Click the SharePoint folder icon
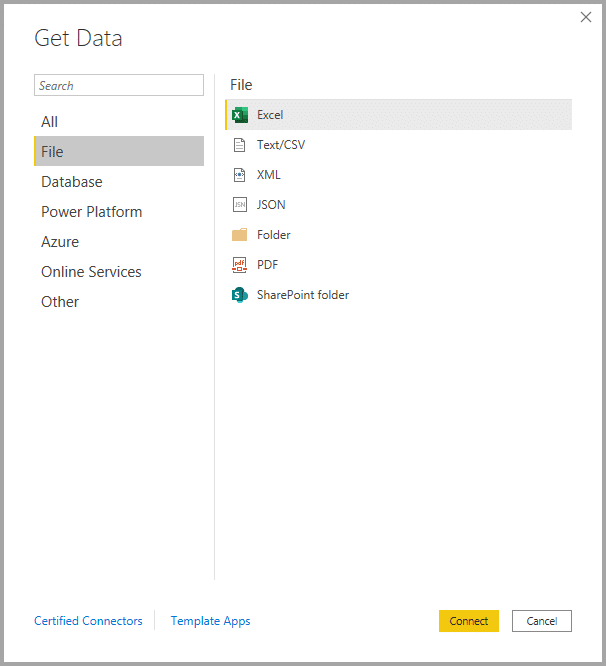The width and height of the screenshot is (606, 666). tap(239, 295)
